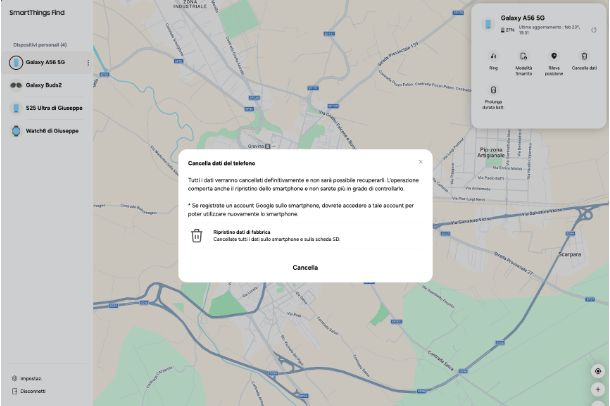
Task: Open the three-dot menu for Galaxy A56 5G
Action: pos(88,63)
